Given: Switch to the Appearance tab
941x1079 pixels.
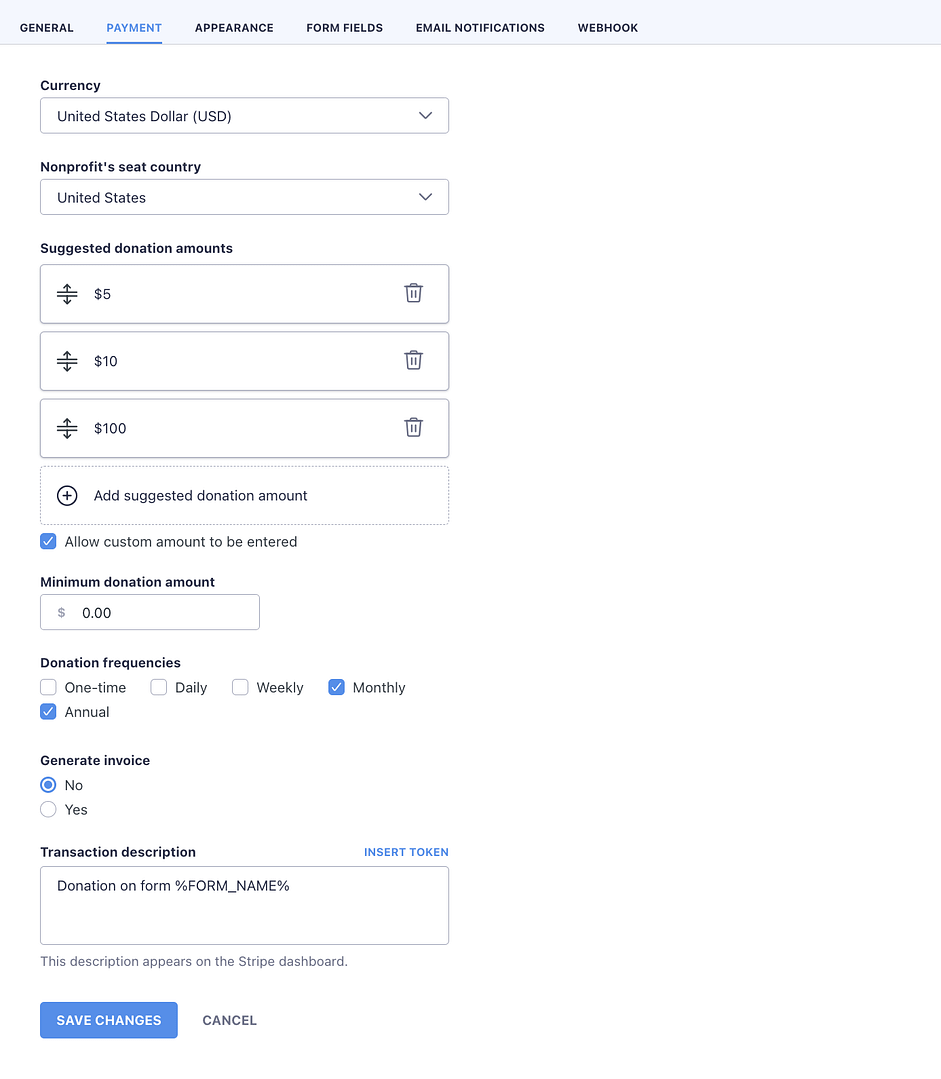Looking at the screenshot, I should 234,28.
